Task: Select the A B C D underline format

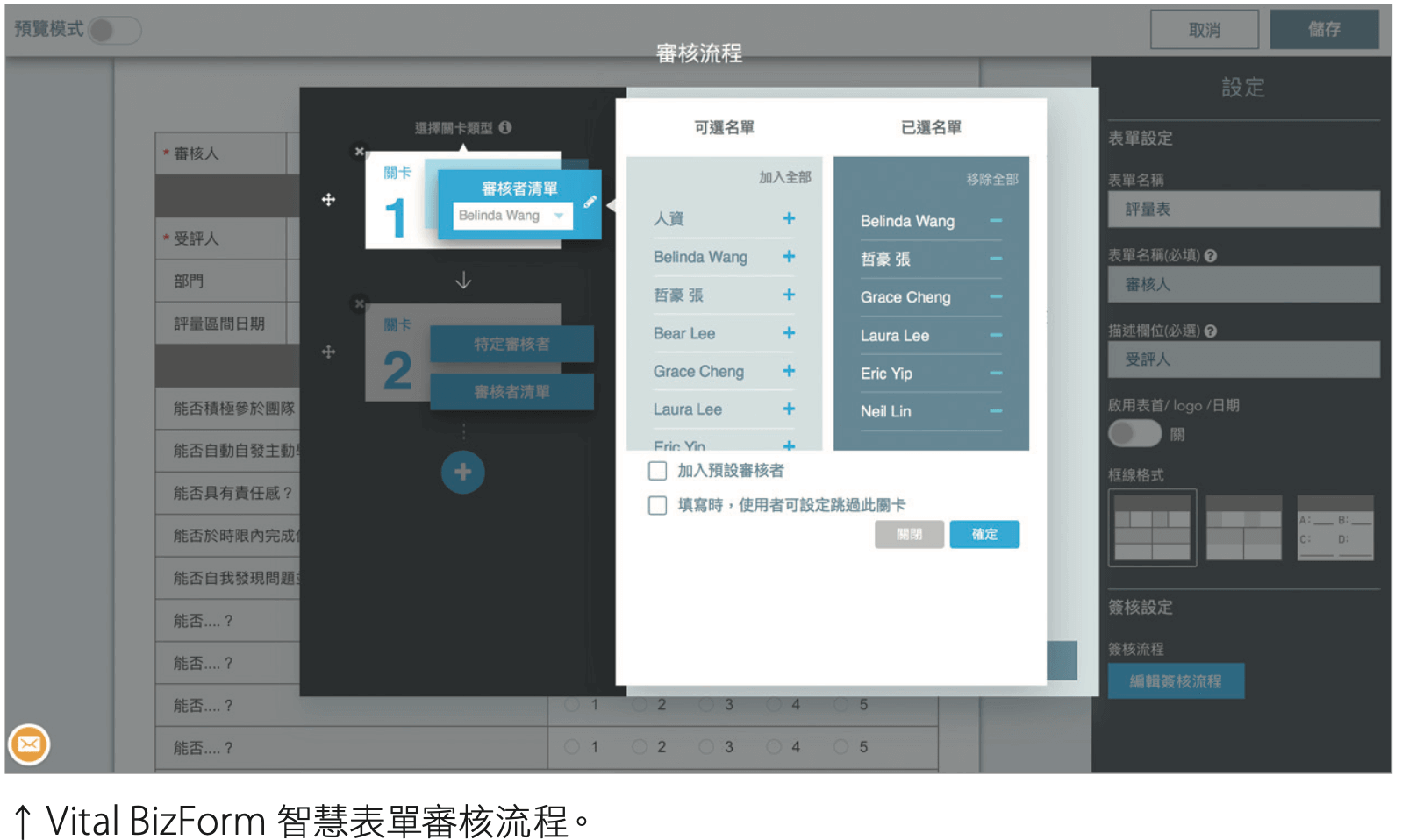Action: (1335, 528)
